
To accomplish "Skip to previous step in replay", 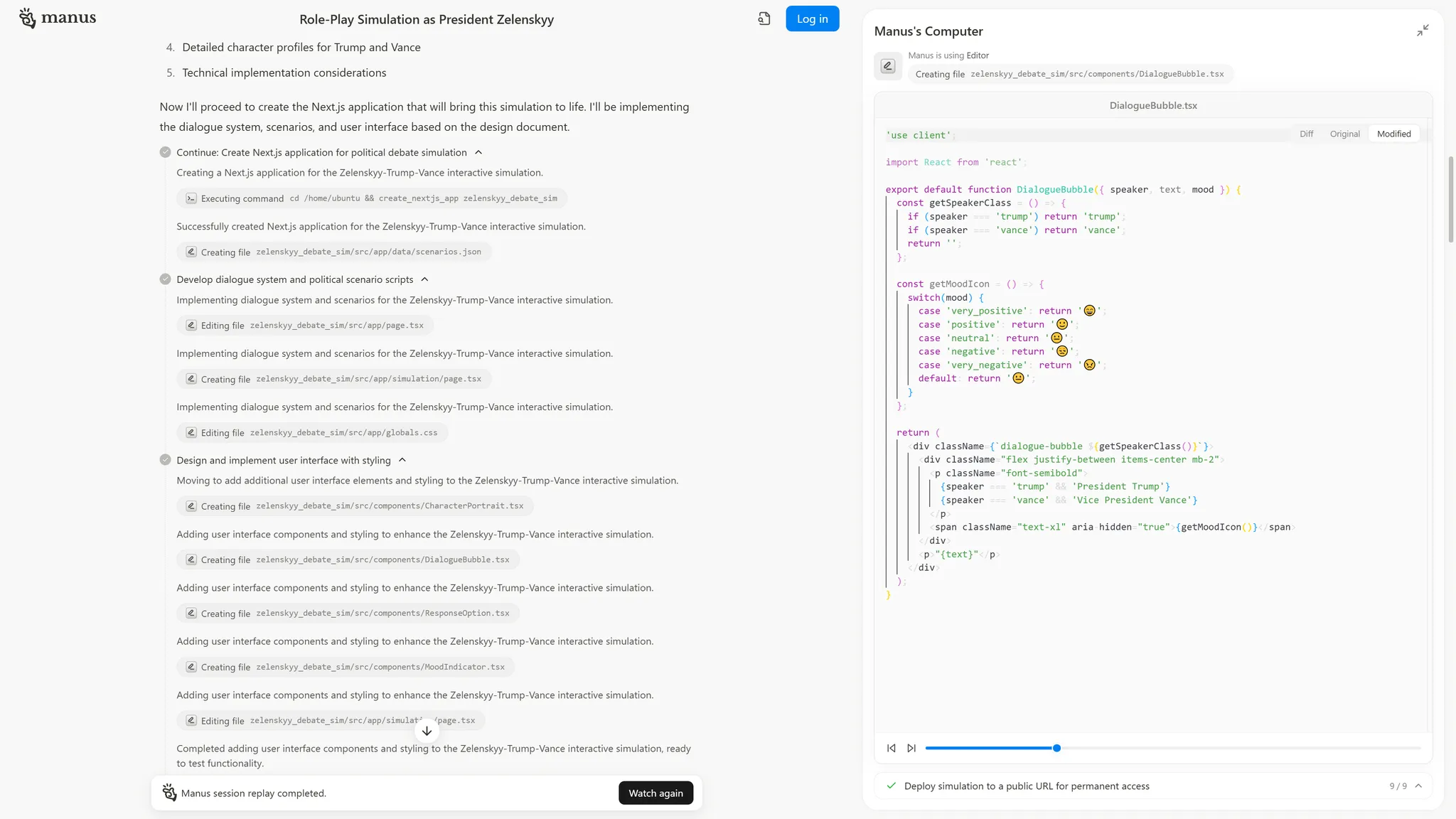I will click(x=892, y=748).
